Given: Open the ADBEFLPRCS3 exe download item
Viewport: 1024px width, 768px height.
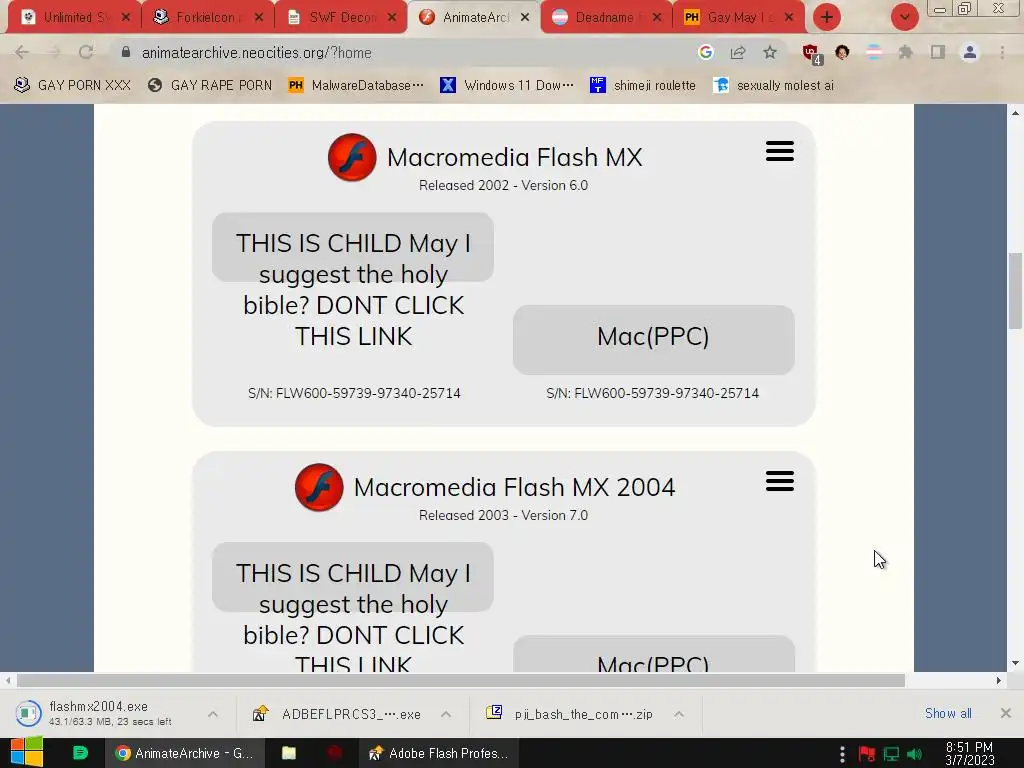Looking at the screenshot, I should click(339, 714).
